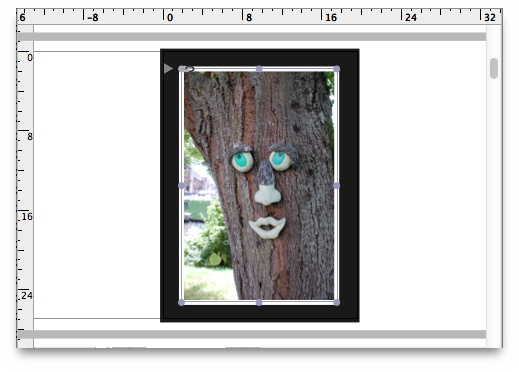Select the bottom-right corner handle
519x372 pixels.
tap(337, 302)
